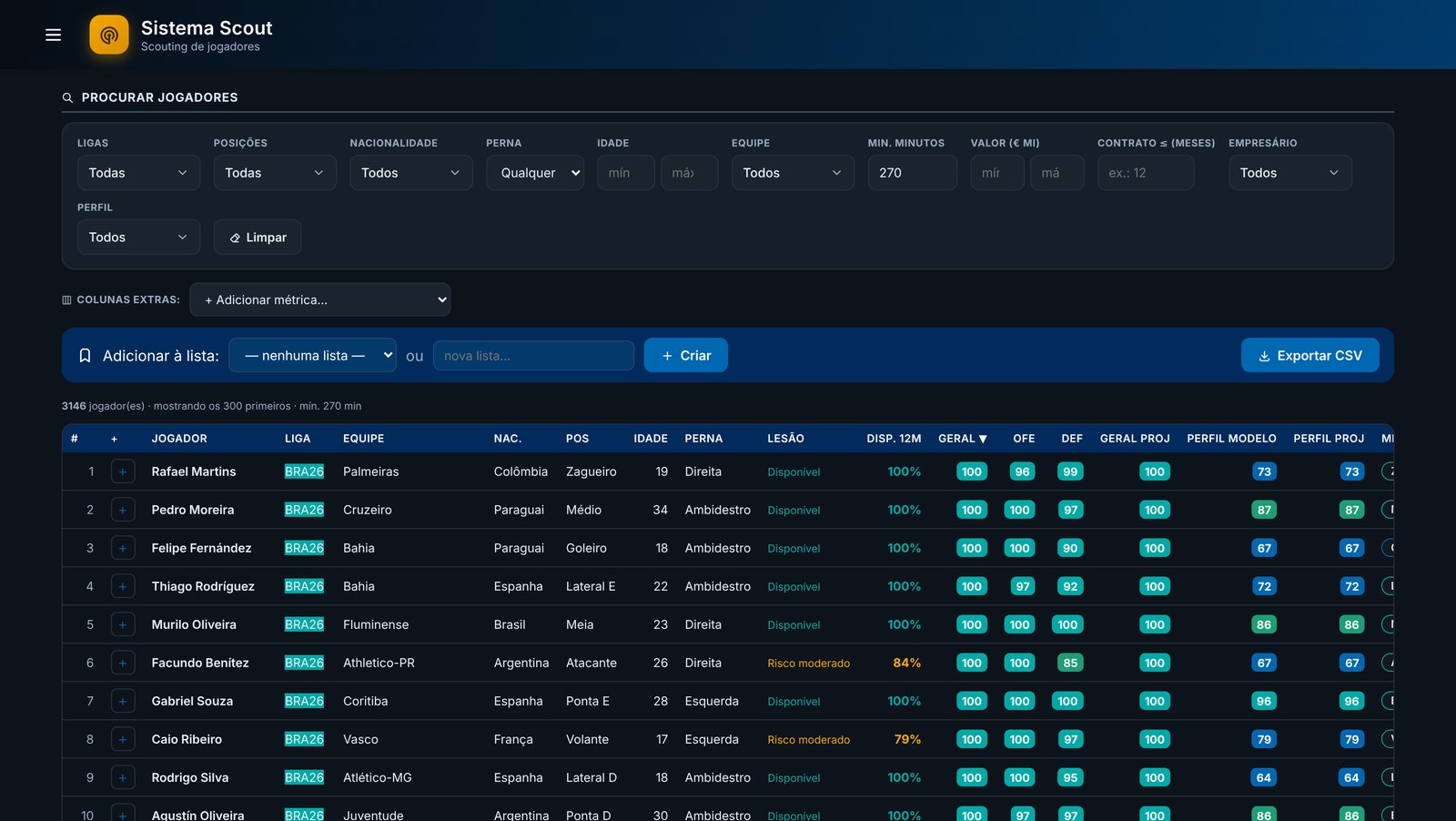1456x821 pixels.
Task: Click the minimum age input field
Action: (x=626, y=173)
